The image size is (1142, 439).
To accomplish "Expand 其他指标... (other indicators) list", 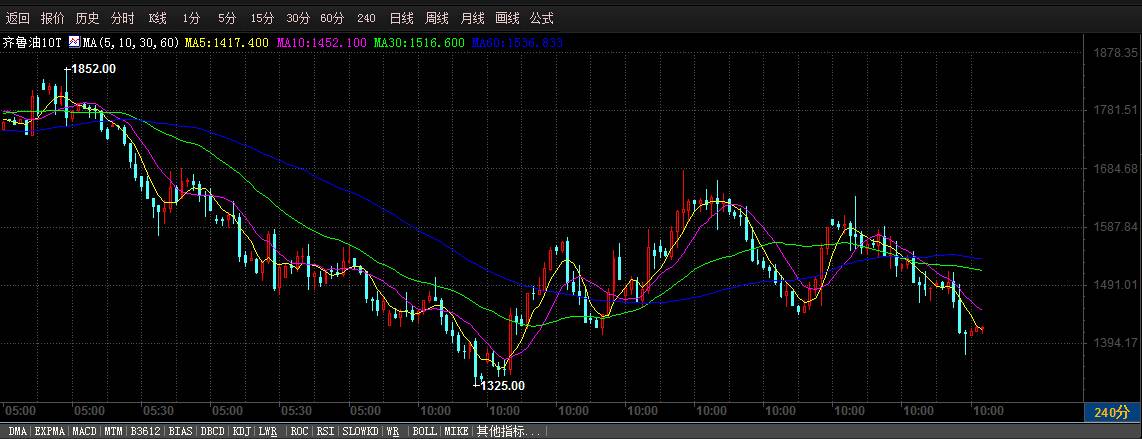I will click(x=508, y=432).
